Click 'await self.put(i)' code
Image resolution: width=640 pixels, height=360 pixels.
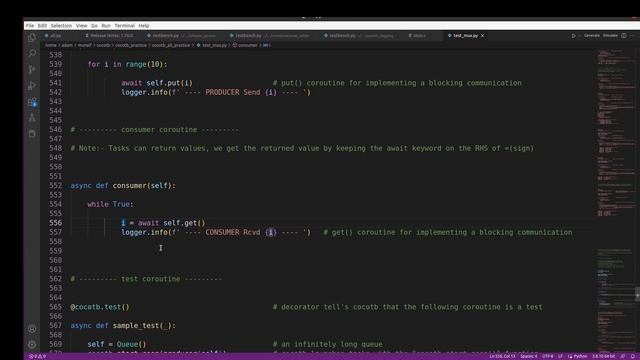coord(157,83)
